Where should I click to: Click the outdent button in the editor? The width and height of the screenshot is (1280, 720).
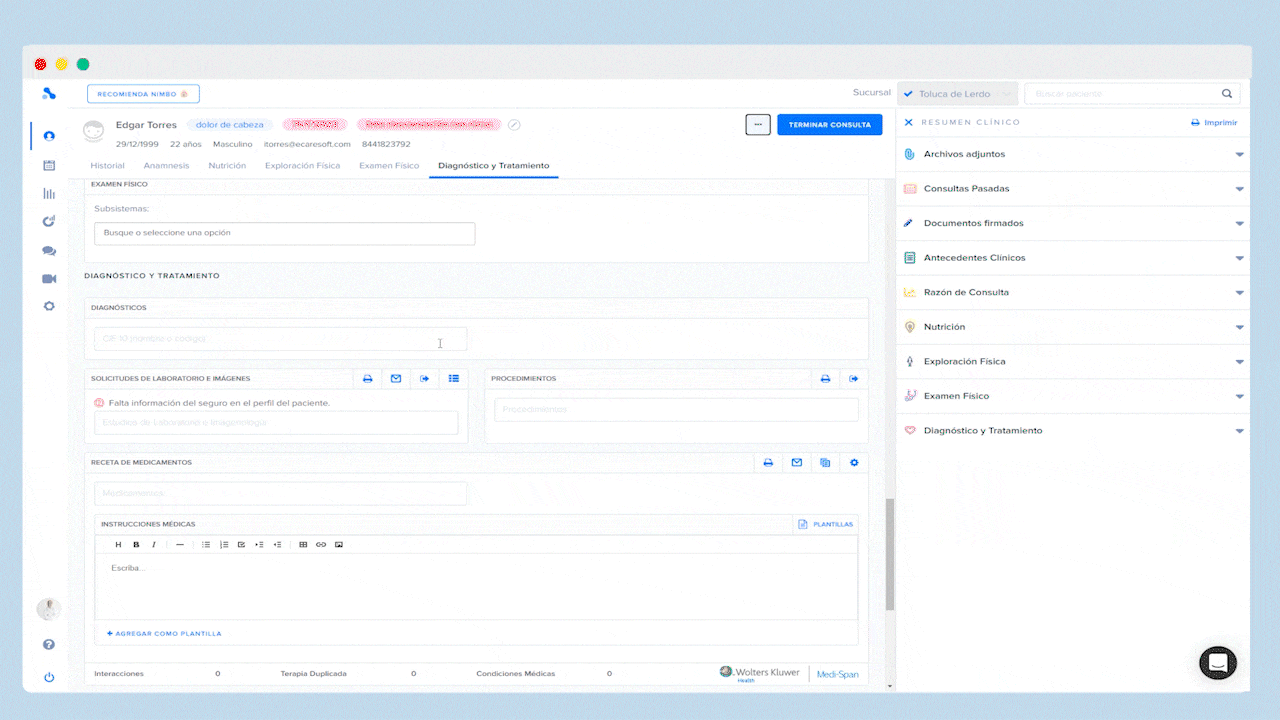[277, 545]
